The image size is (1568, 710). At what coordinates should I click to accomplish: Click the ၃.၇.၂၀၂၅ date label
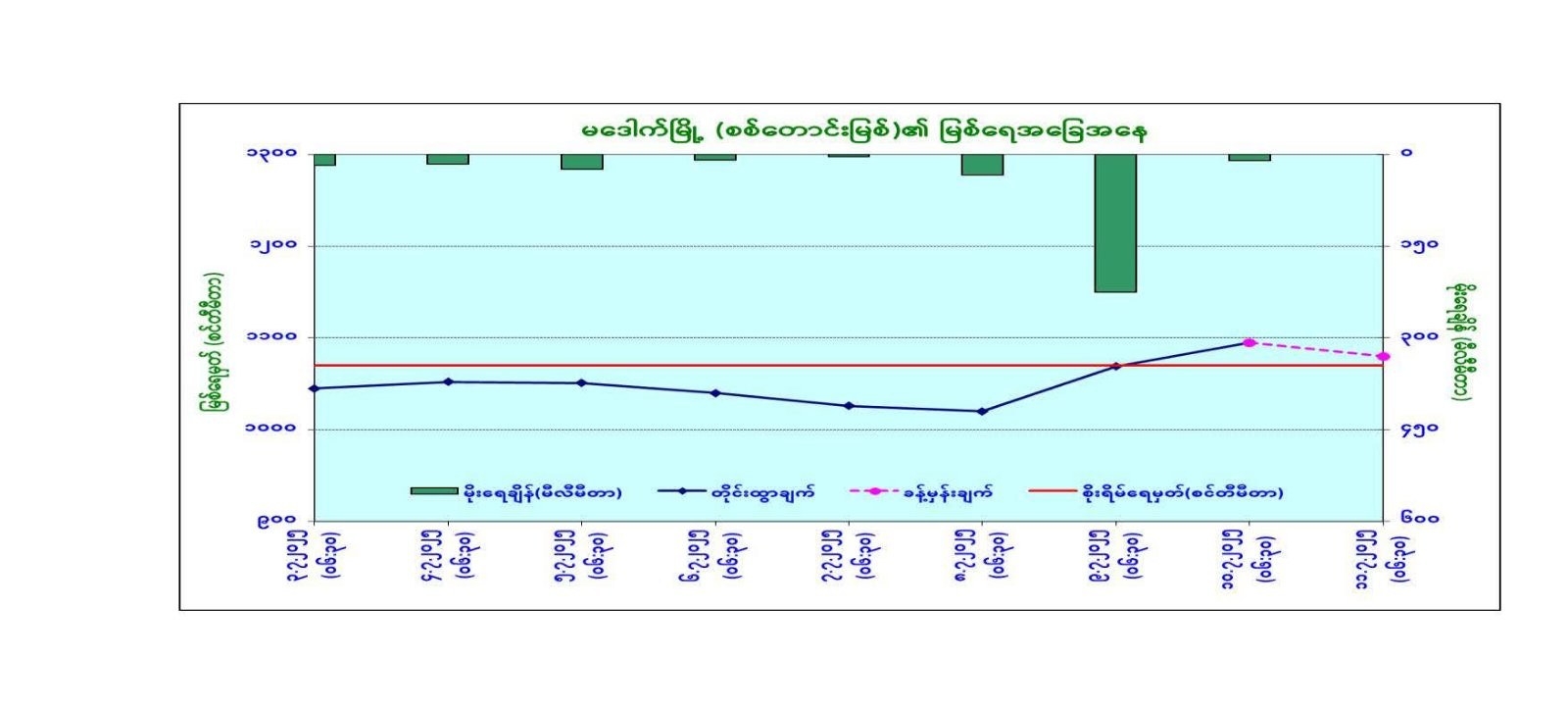298,557
